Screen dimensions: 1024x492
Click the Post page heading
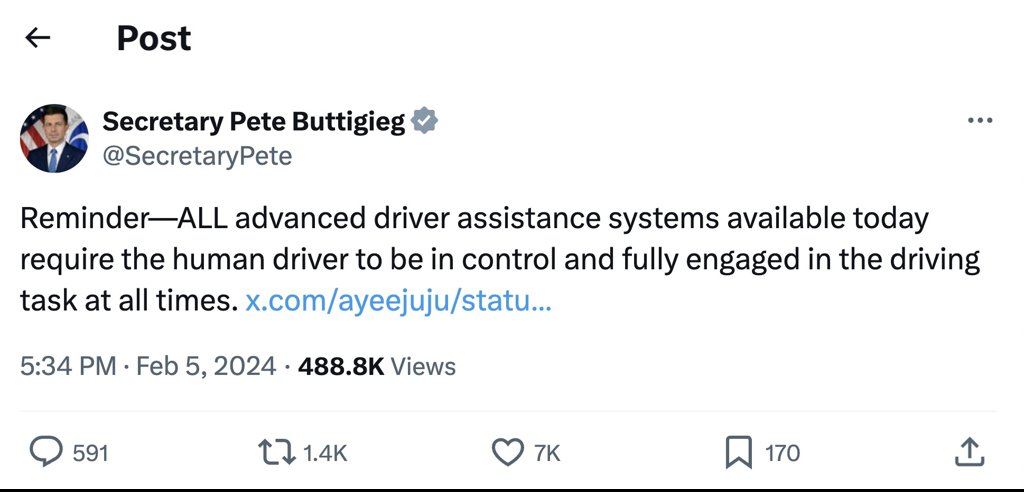pyautogui.click(x=154, y=39)
